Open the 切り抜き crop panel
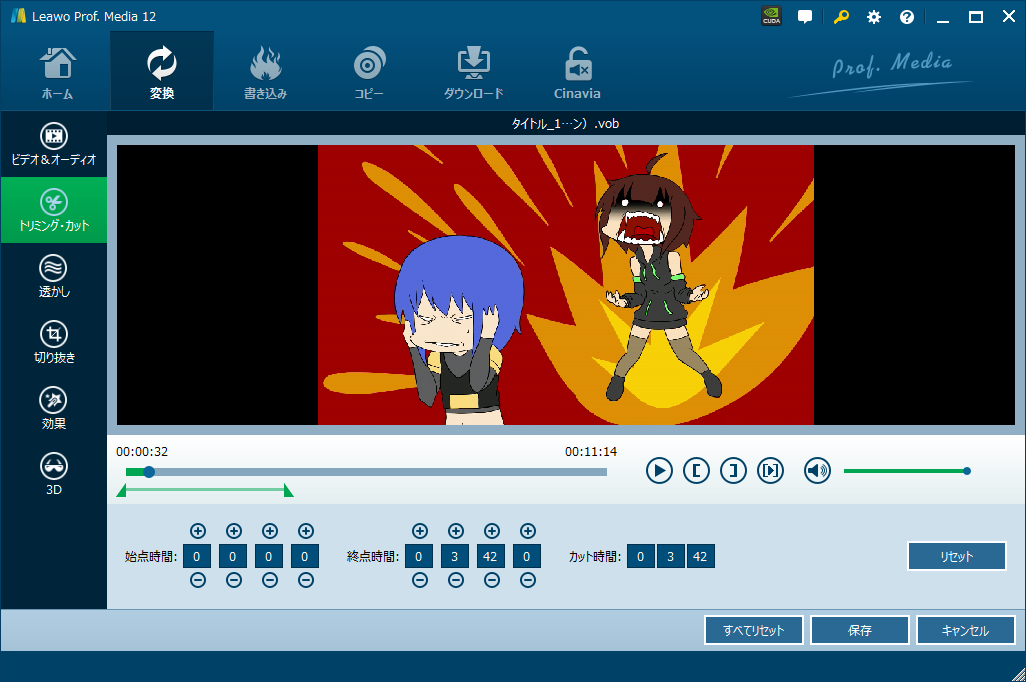This screenshot has height=682, width=1026. pyautogui.click(x=54, y=342)
